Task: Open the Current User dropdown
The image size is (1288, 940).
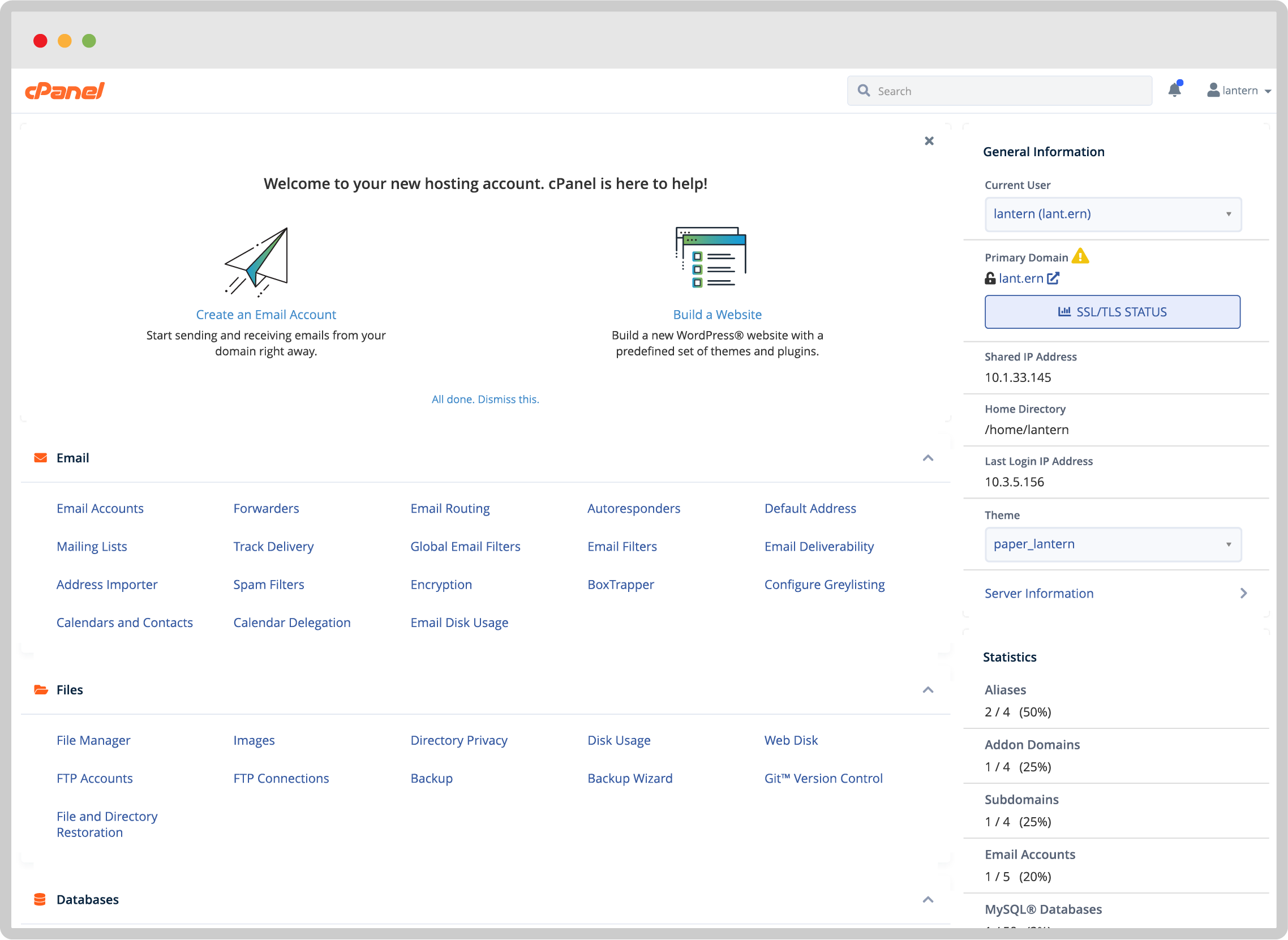Action: coord(1112,214)
